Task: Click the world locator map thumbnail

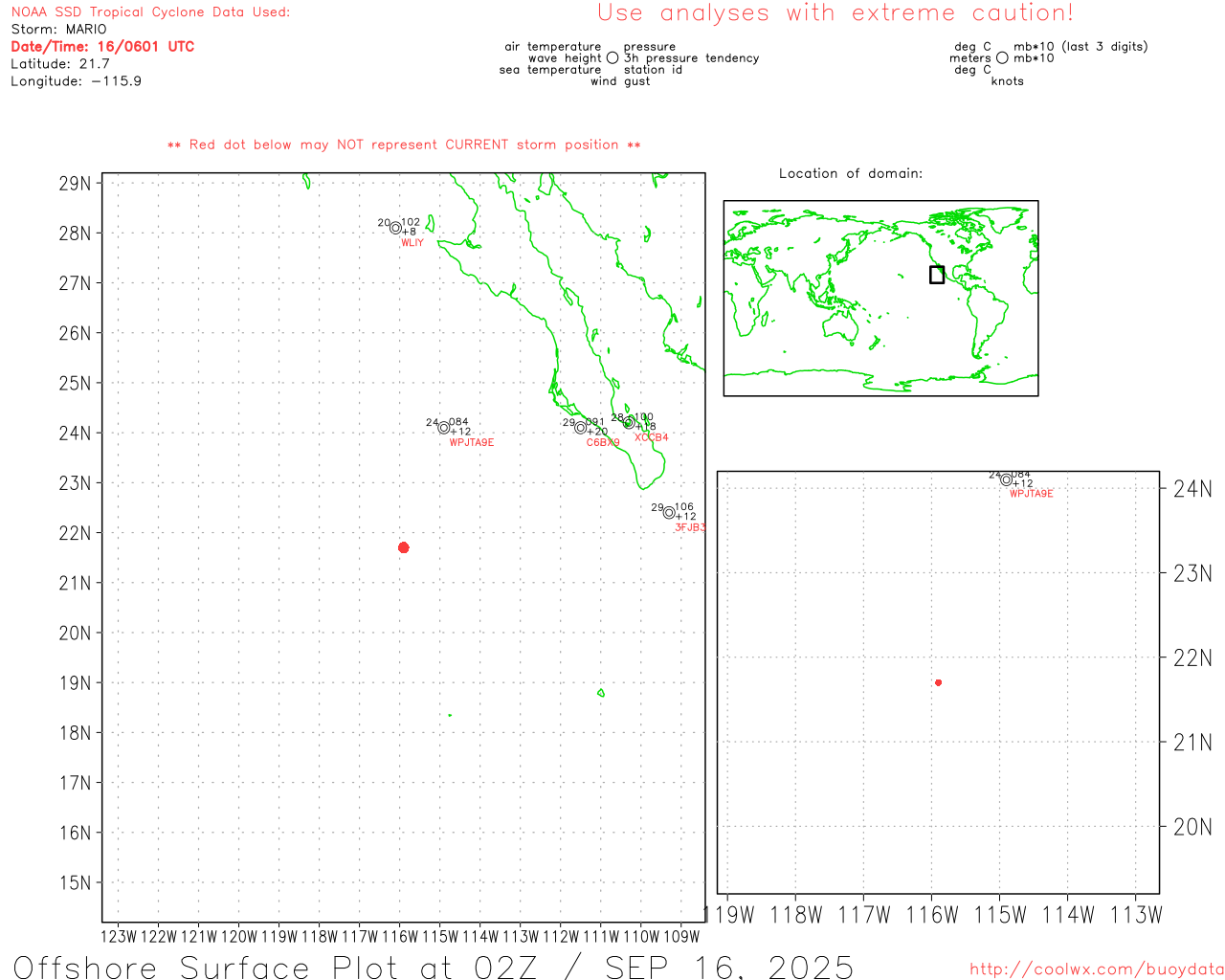Action: pos(880,298)
